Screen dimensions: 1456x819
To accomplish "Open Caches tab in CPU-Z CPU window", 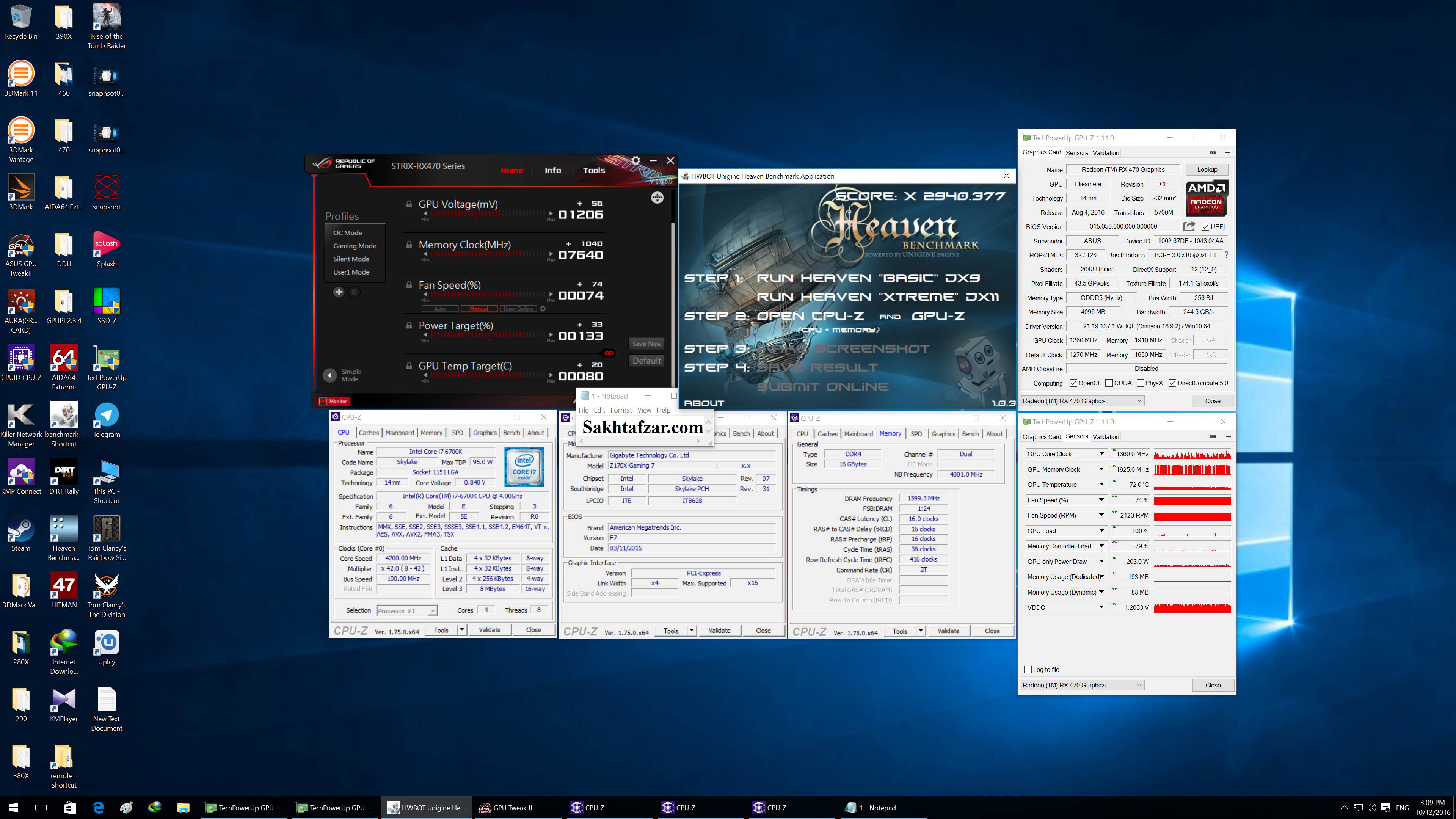I will (369, 432).
